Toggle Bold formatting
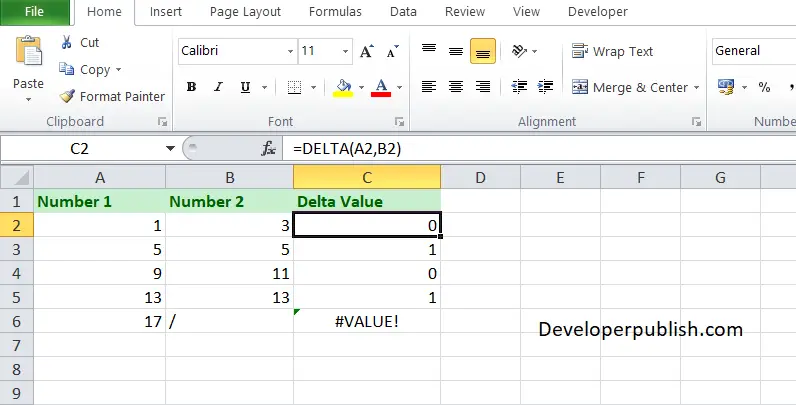Screen dimensions: 796x405 pos(191,87)
